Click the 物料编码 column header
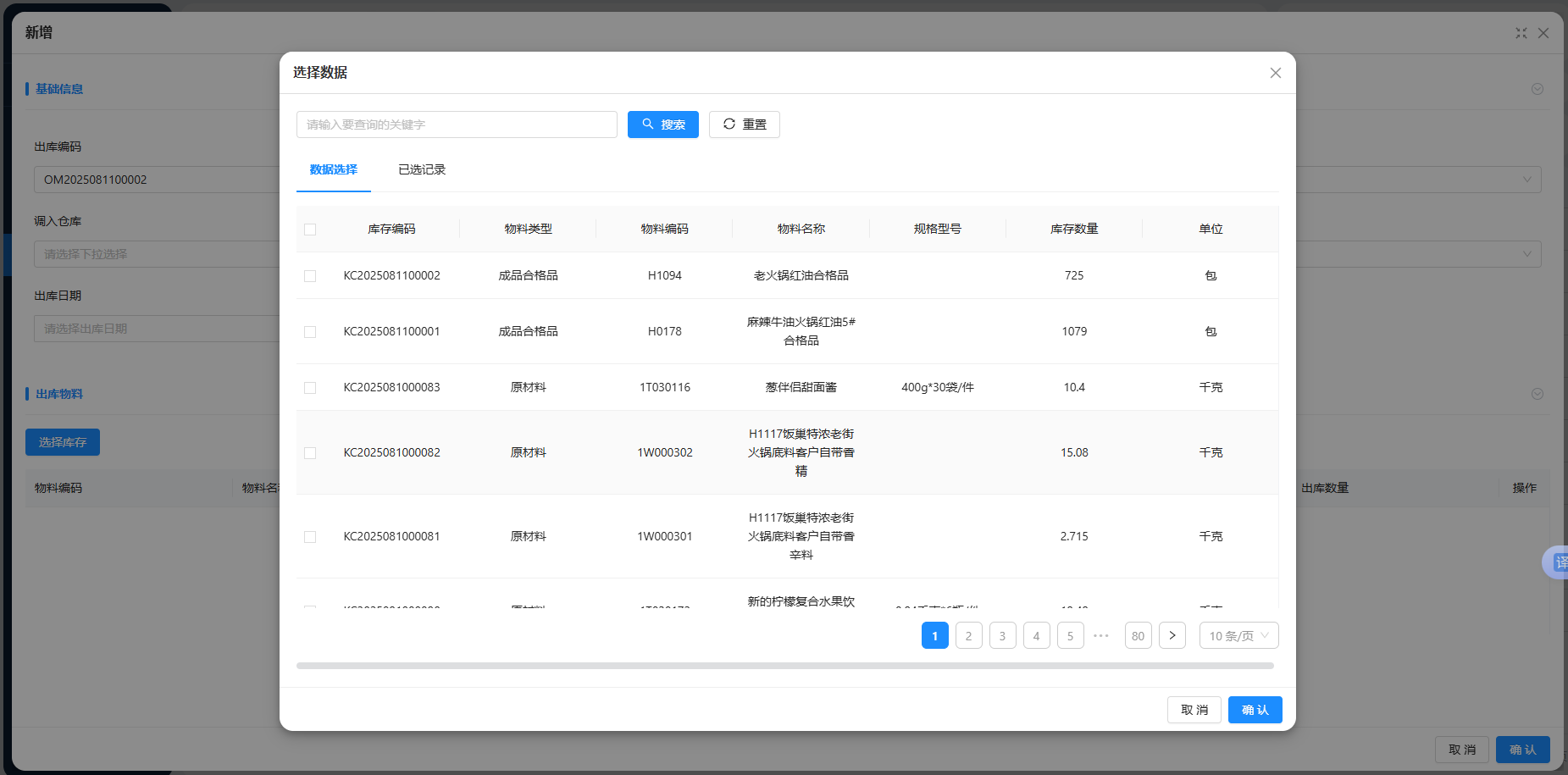 pos(665,229)
